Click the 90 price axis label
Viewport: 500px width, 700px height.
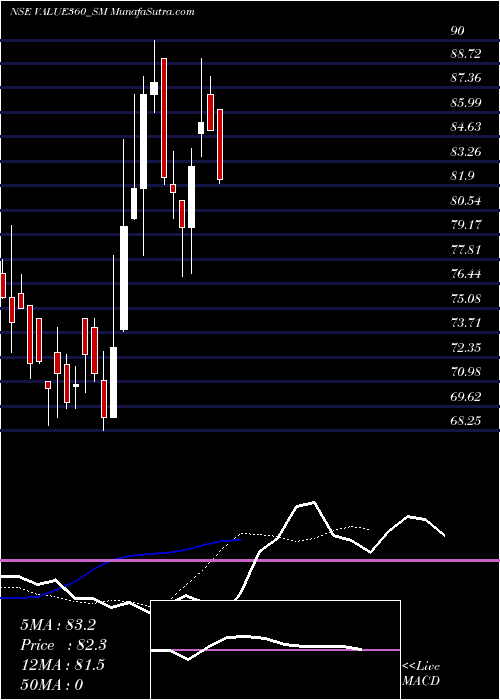point(458,30)
